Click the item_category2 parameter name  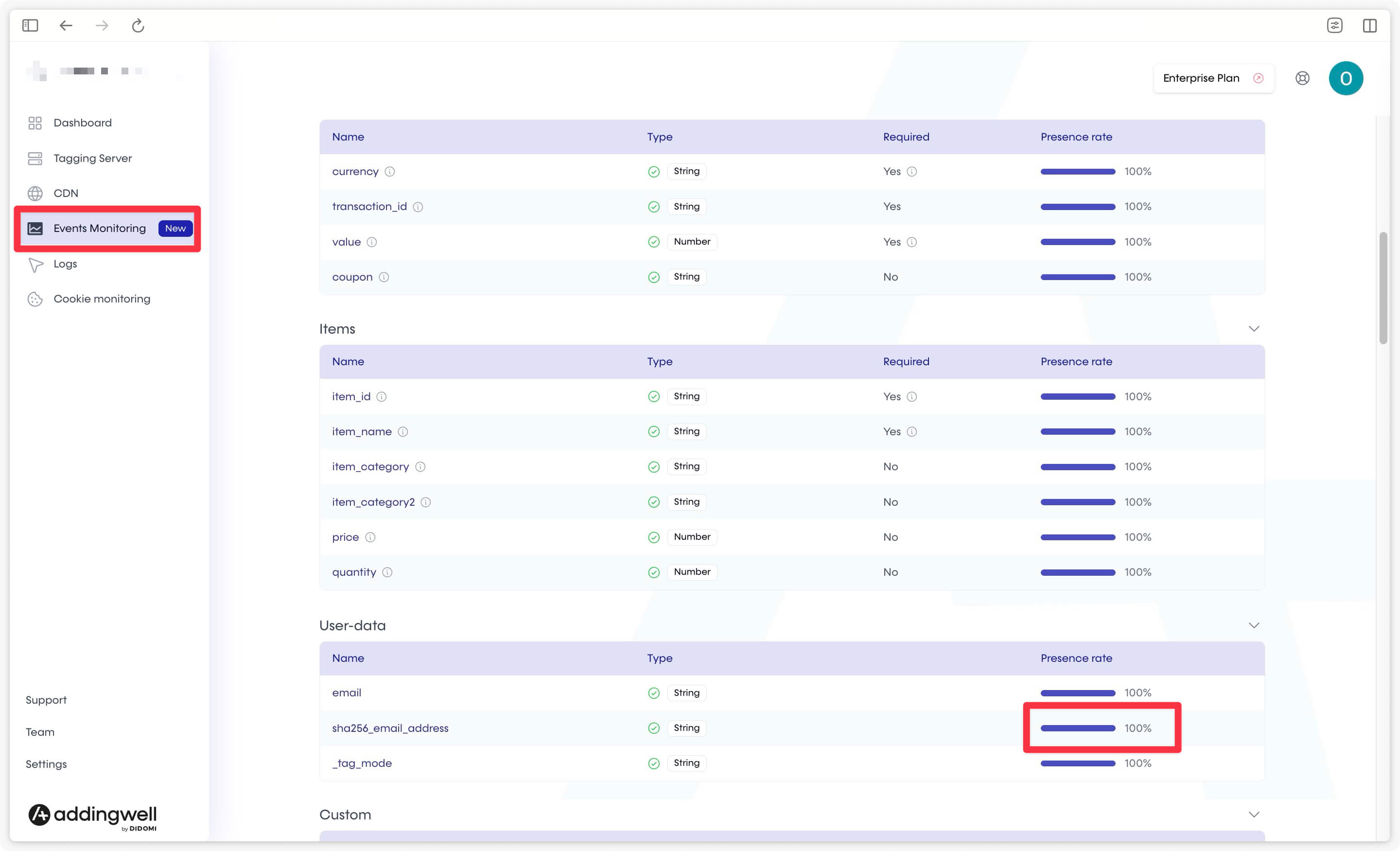373,502
